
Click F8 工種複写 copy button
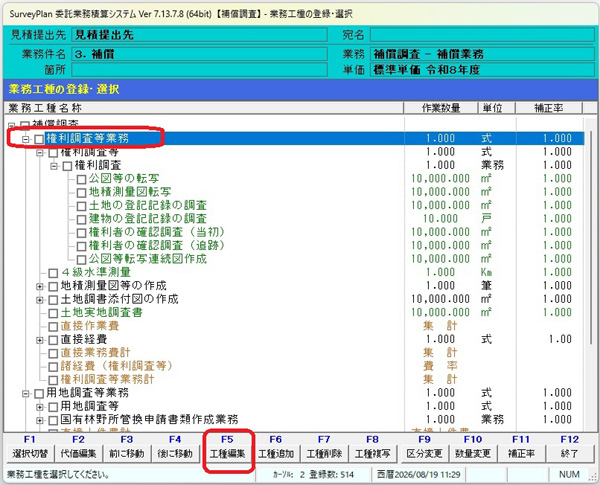coord(373,454)
